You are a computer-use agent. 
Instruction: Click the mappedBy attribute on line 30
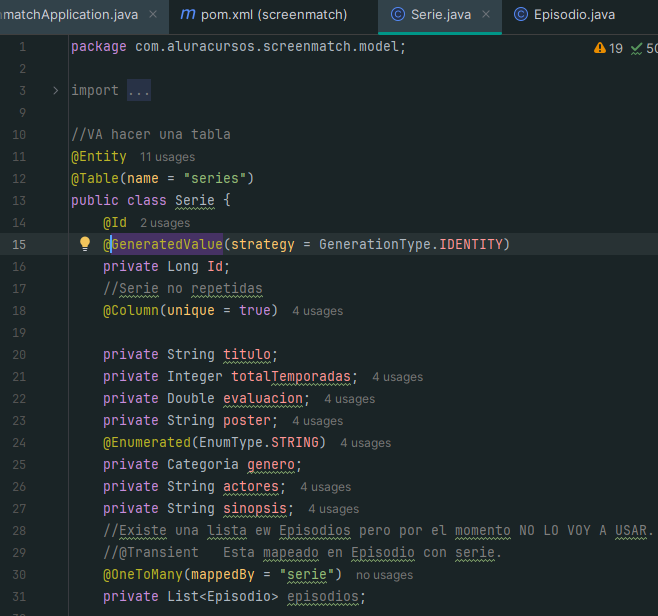tap(222, 574)
